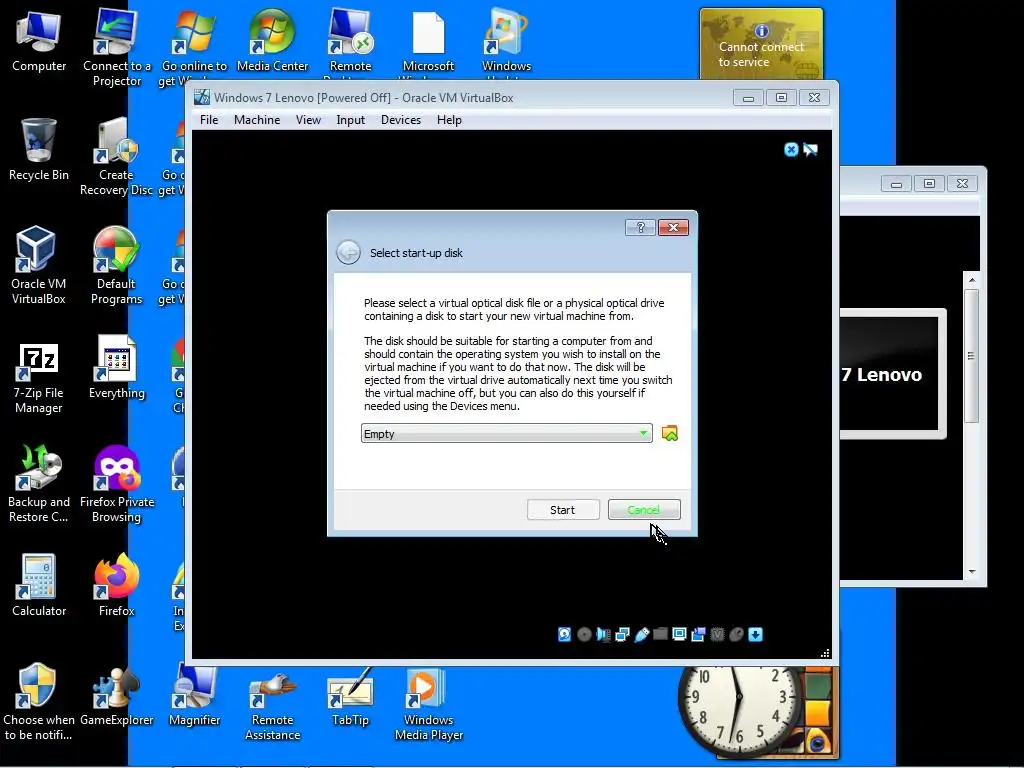This screenshot has height=768, width=1024.
Task: Click the optical disk status icon
Action: pyautogui.click(x=584, y=634)
